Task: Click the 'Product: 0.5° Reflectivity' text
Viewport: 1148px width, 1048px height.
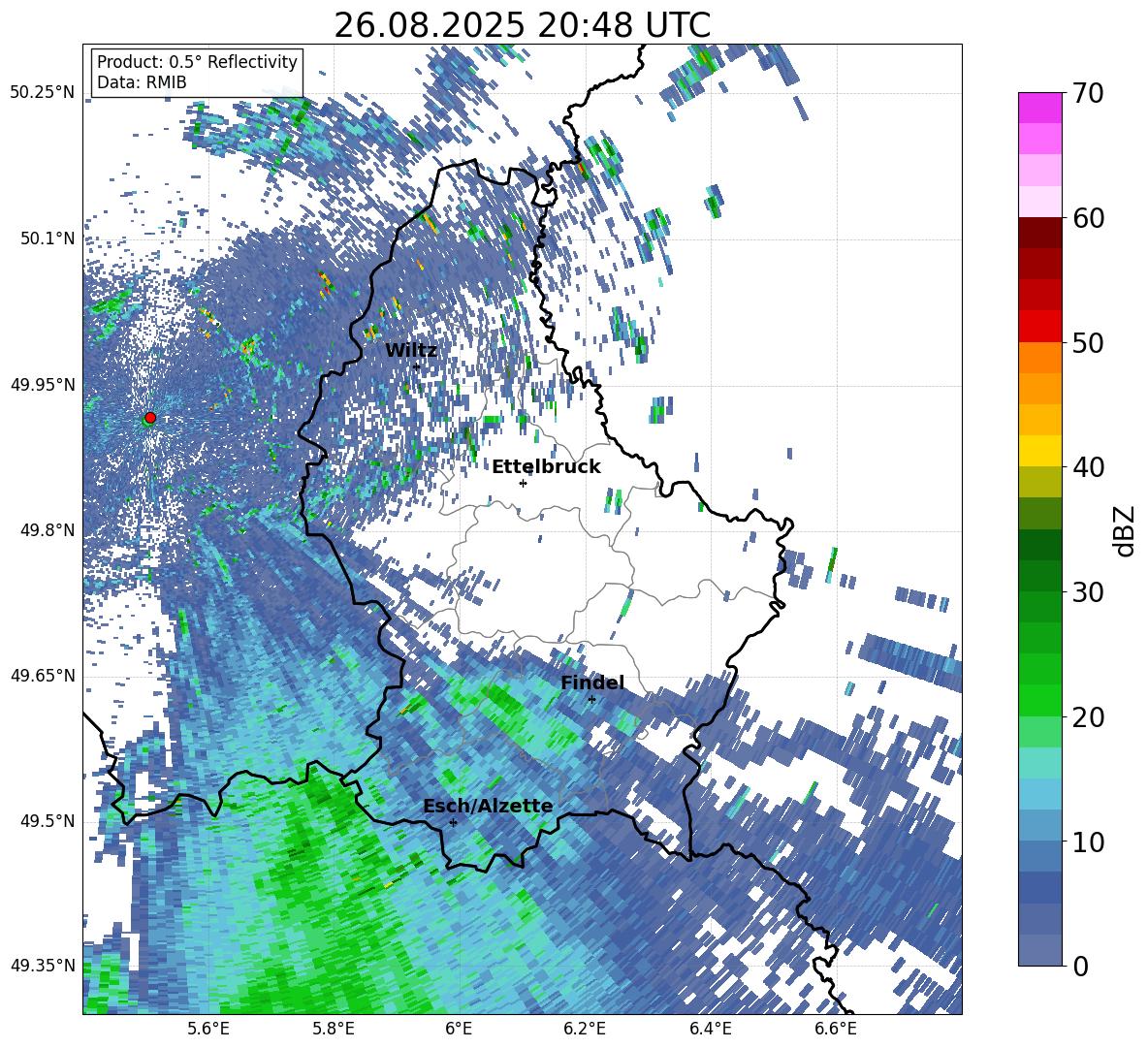Action: (197, 62)
